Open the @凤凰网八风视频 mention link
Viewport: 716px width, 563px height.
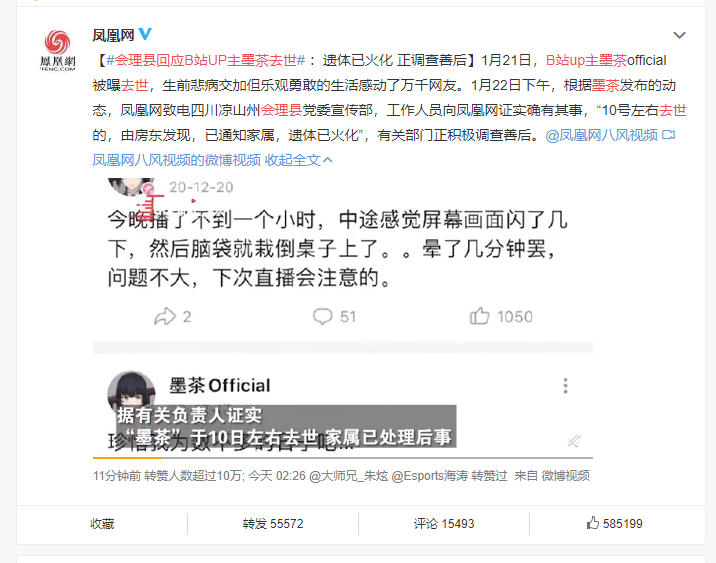tap(601, 135)
